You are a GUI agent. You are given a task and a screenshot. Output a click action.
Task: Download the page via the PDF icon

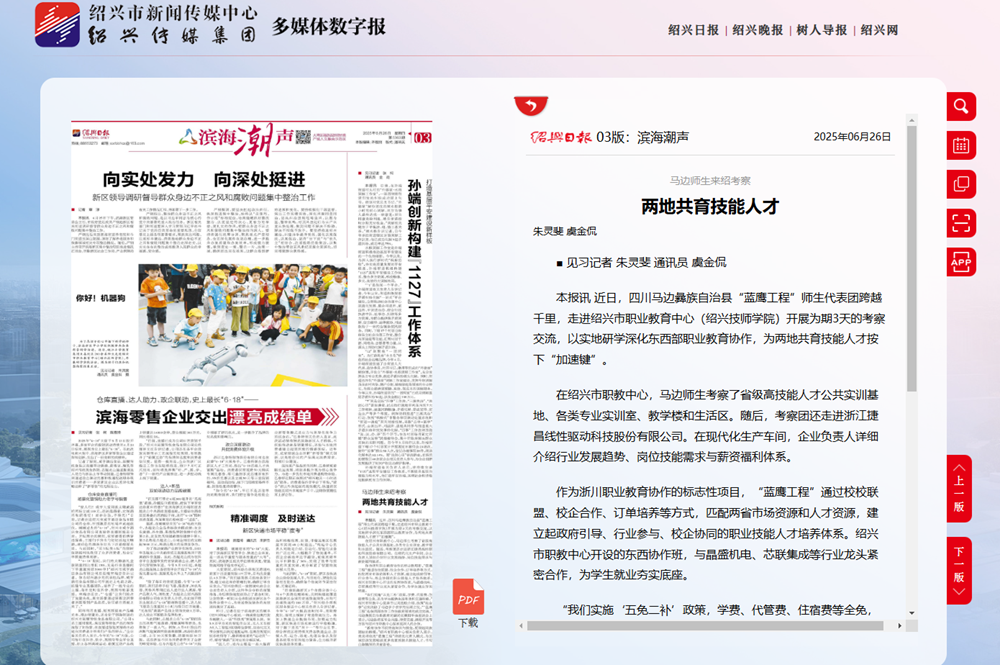click(x=468, y=598)
